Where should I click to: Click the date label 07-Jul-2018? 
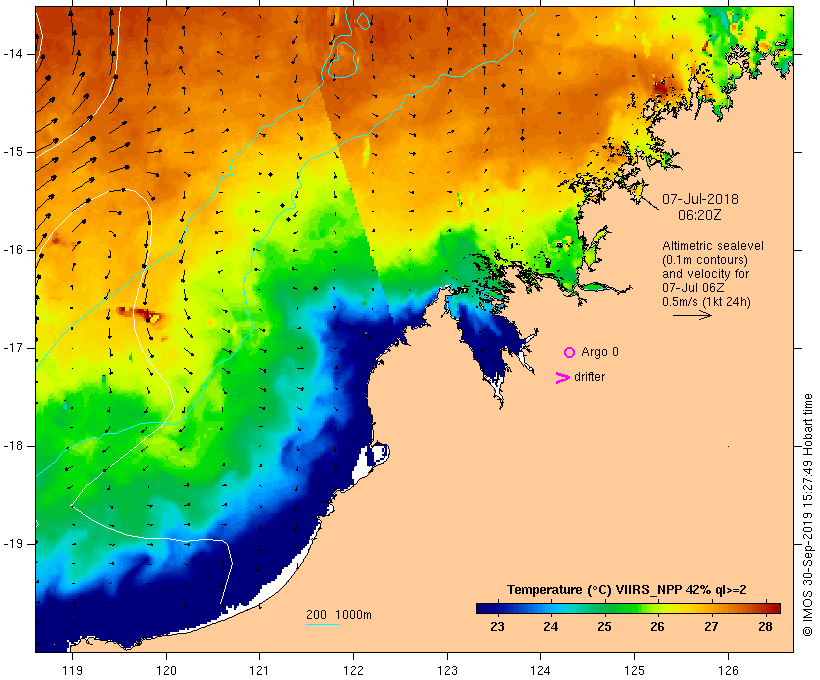point(700,199)
